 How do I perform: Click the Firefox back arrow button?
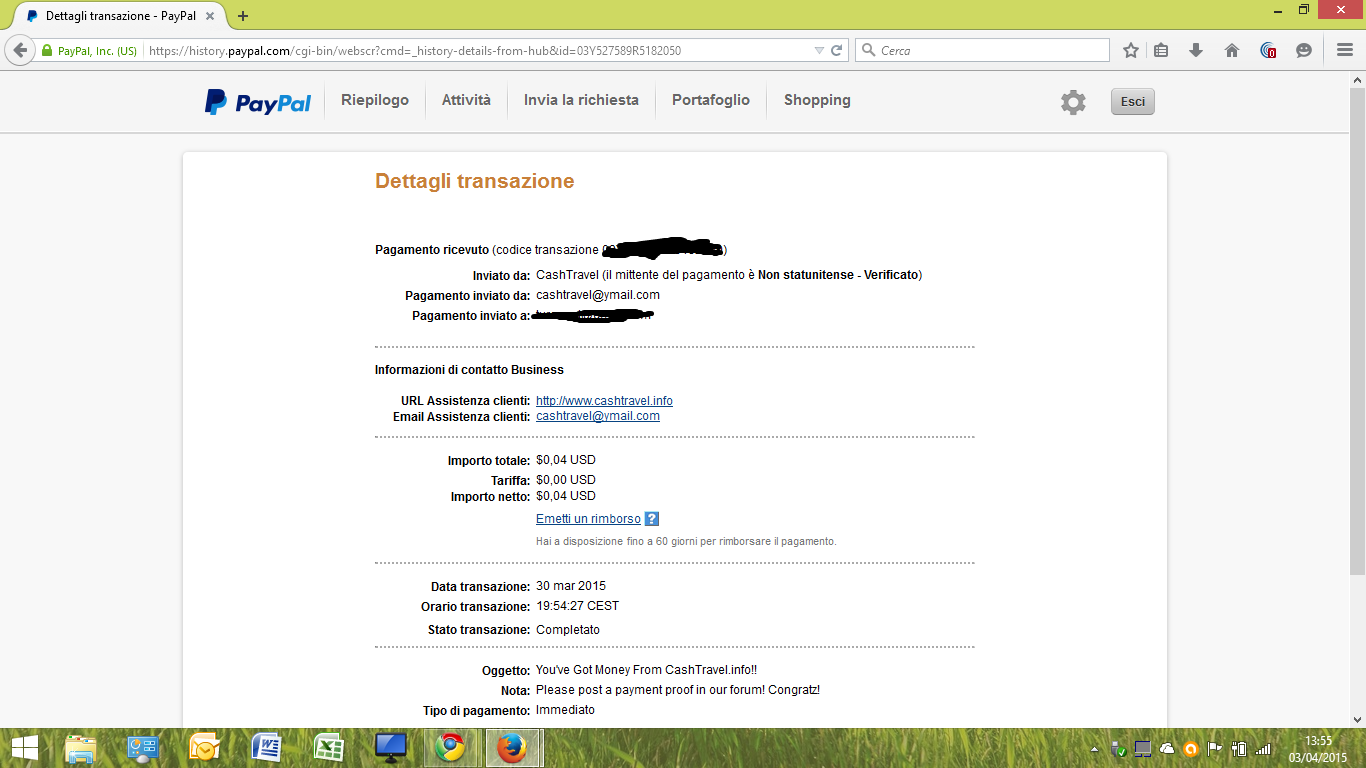19,50
